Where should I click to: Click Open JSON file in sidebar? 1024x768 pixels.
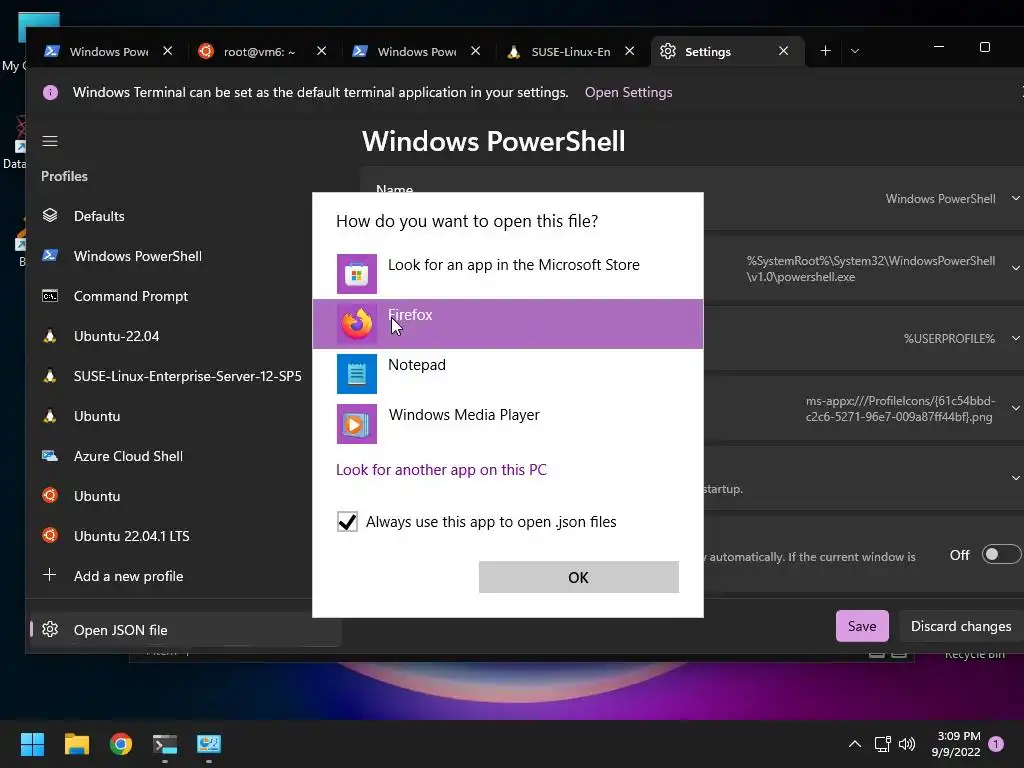[x=185, y=630]
